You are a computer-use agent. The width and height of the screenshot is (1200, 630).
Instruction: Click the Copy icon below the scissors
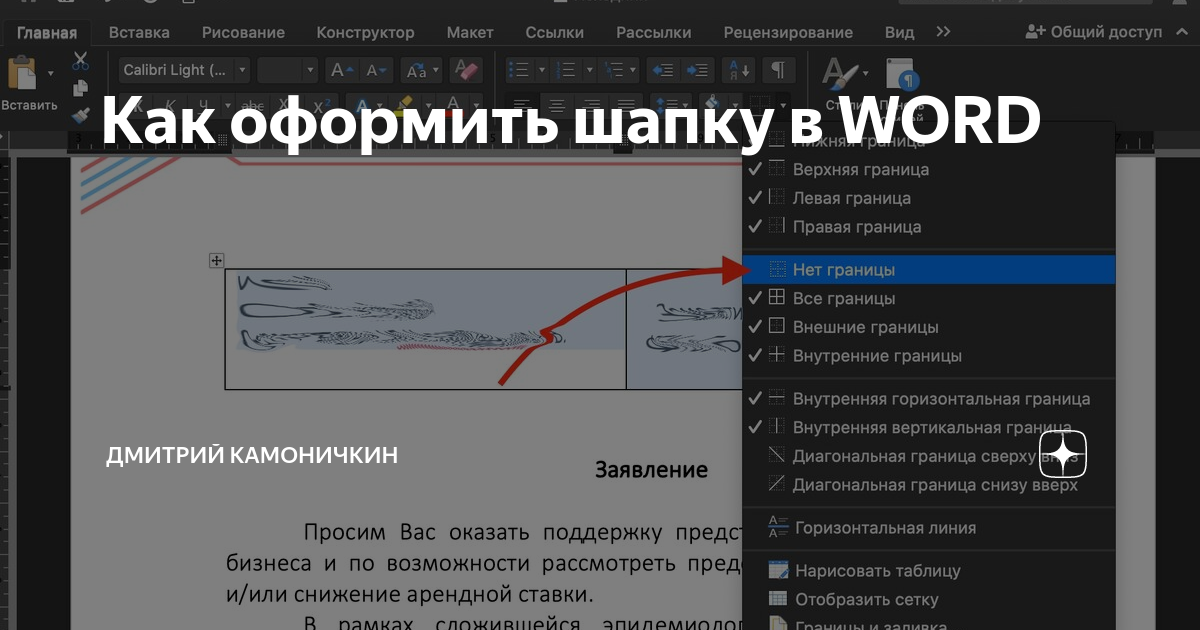point(81,88)
